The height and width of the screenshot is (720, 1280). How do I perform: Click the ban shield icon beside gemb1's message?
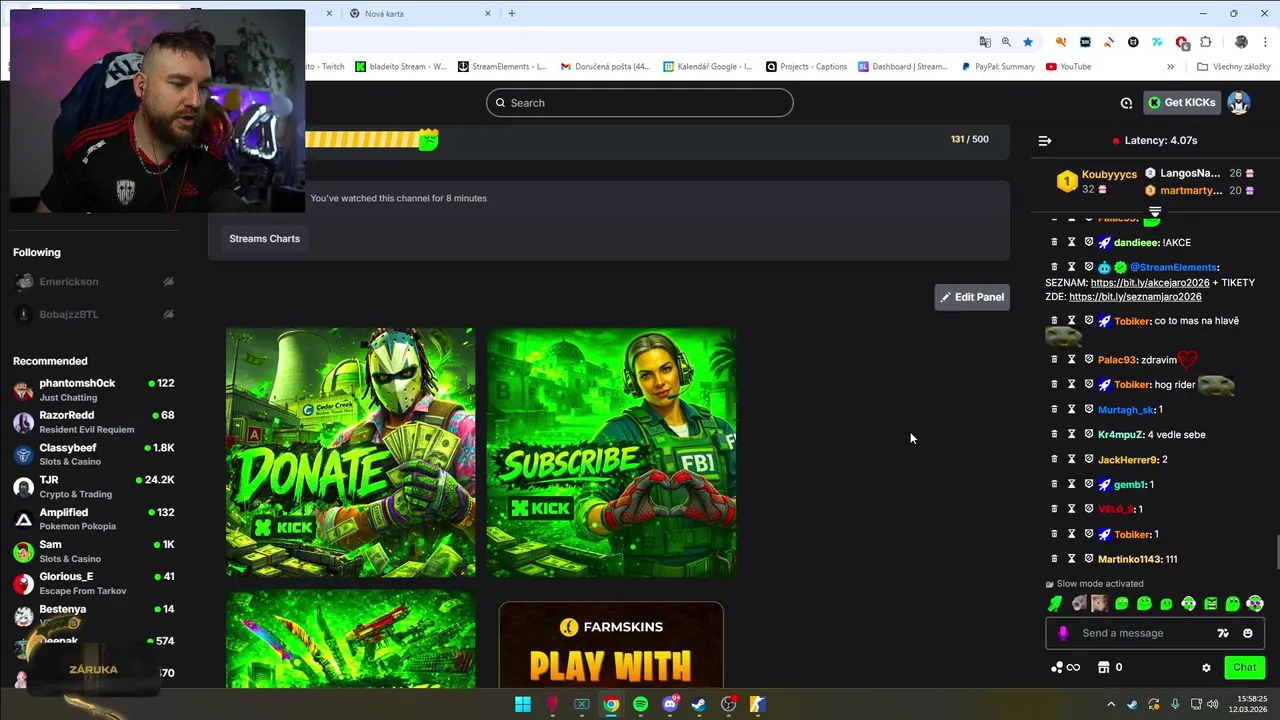pos(1089,484)
